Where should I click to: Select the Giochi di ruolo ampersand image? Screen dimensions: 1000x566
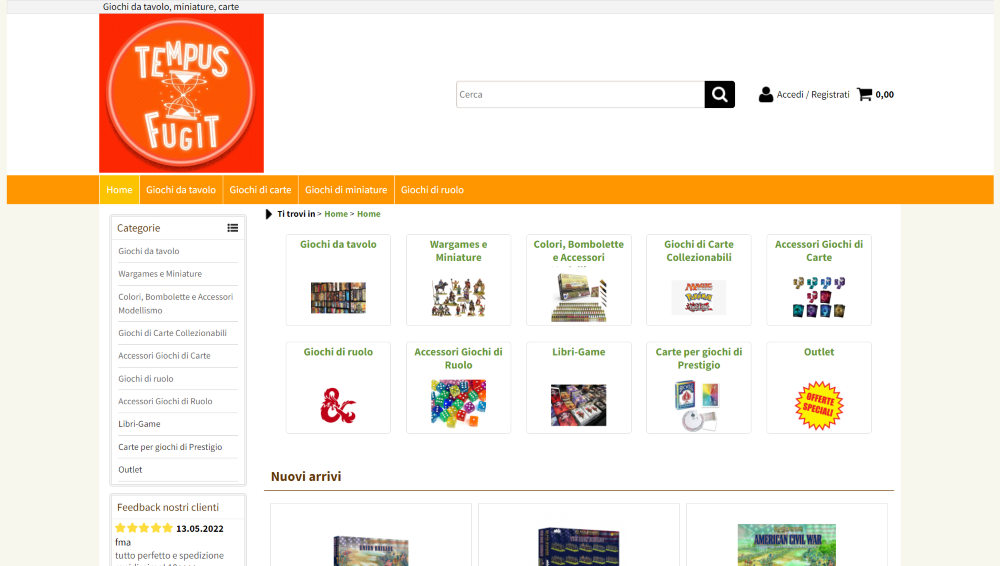[338, 406]
